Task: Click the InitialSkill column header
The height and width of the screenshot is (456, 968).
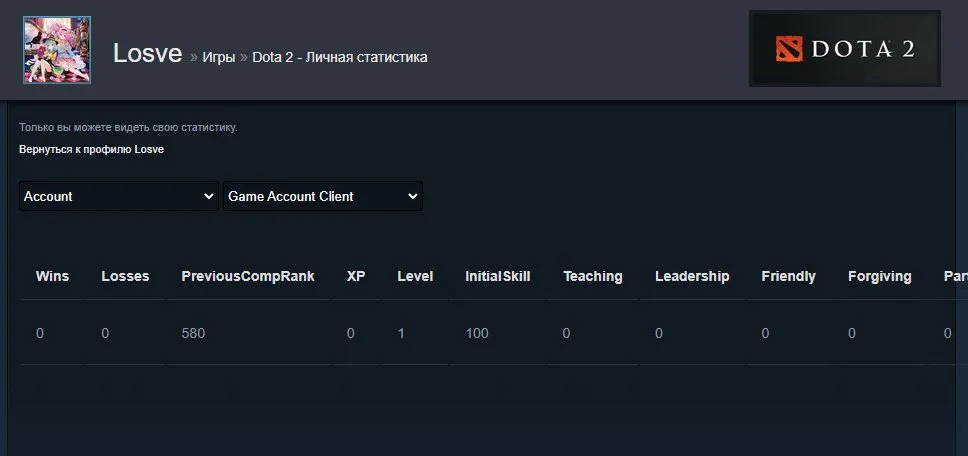Action: click(498, 276)
